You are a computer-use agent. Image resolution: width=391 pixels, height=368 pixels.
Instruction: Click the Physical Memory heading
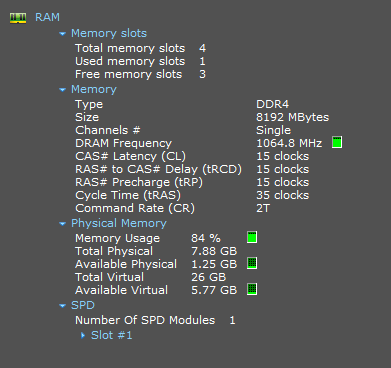click(119, 223)
